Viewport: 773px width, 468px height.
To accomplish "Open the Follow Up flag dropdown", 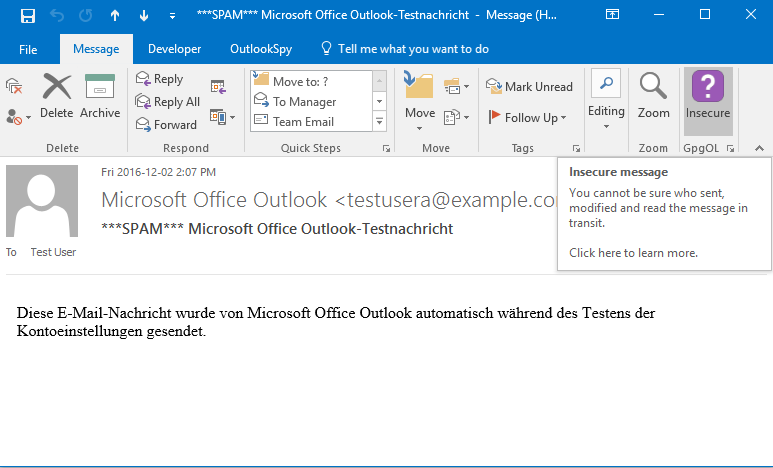I will coord(529,117).
